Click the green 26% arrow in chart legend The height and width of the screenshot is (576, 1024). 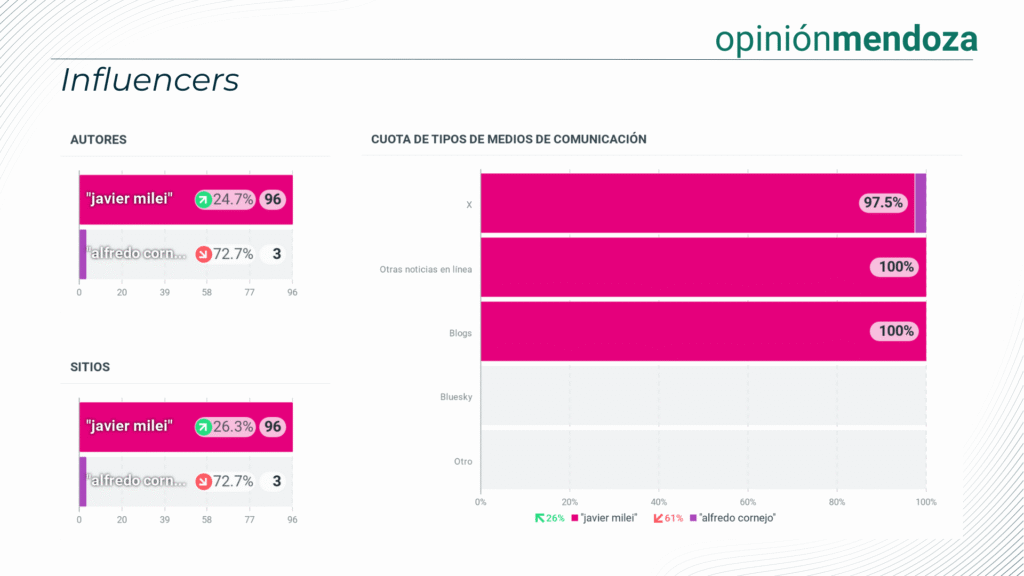coord(540,518)
